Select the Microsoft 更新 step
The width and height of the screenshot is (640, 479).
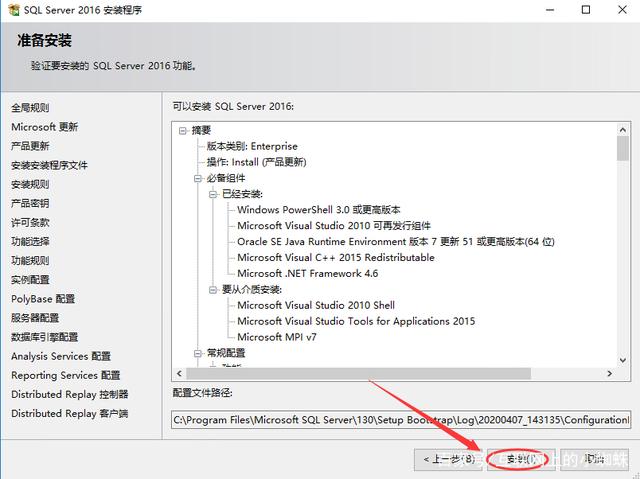[x=44, y=127]
